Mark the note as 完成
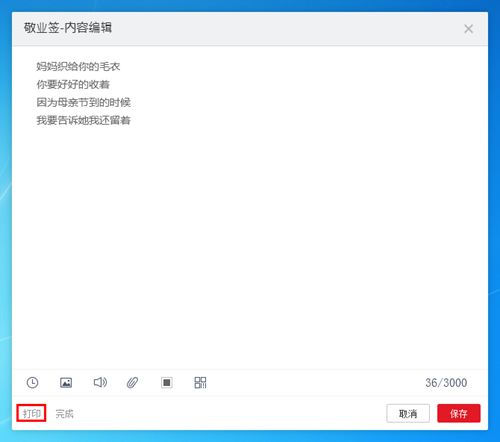The height and width of the screenshot is (442, 500). coord(64,414)
